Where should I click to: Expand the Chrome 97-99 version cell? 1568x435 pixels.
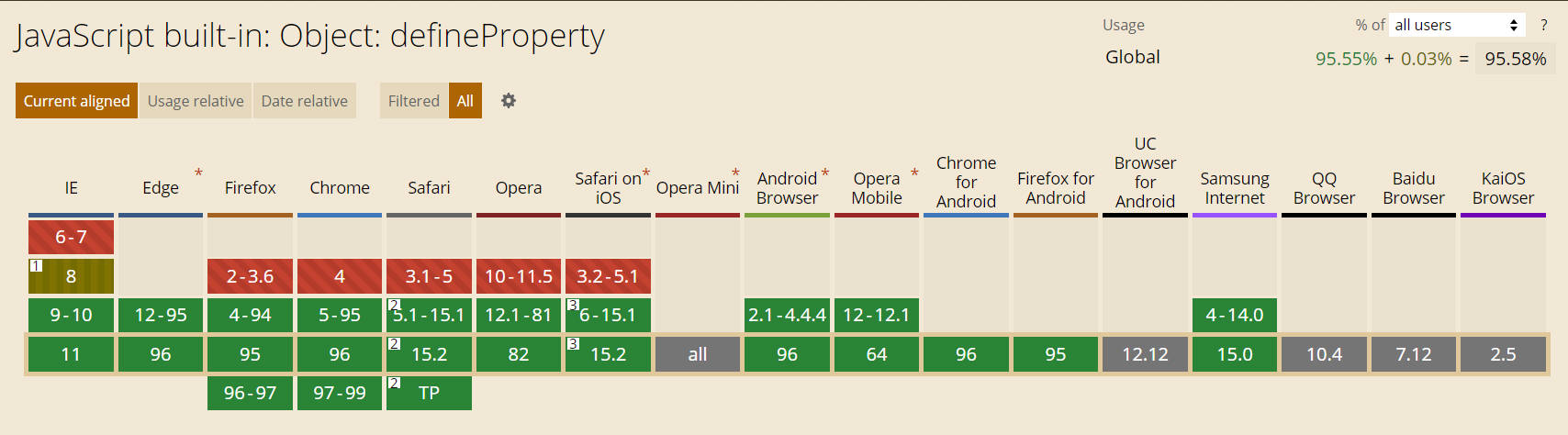tap(340, 393)
